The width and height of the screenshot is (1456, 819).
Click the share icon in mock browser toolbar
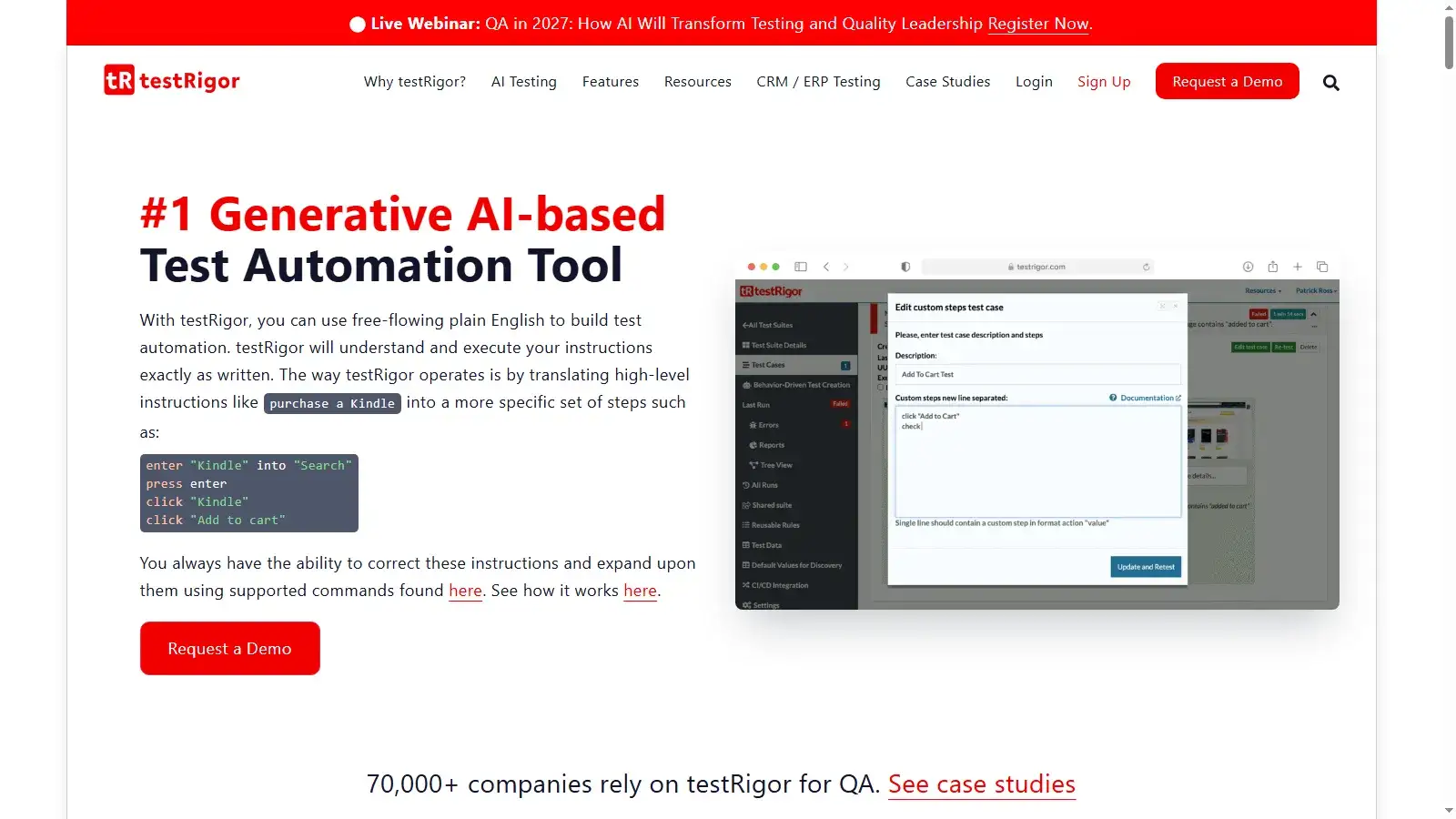[x=1273, y=267]
